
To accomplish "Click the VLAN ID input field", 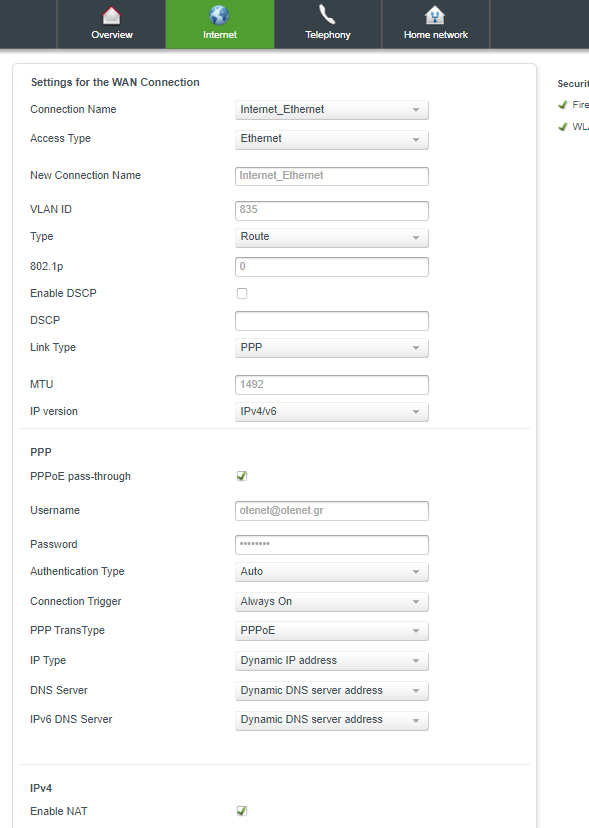I will tap(332, 210).
